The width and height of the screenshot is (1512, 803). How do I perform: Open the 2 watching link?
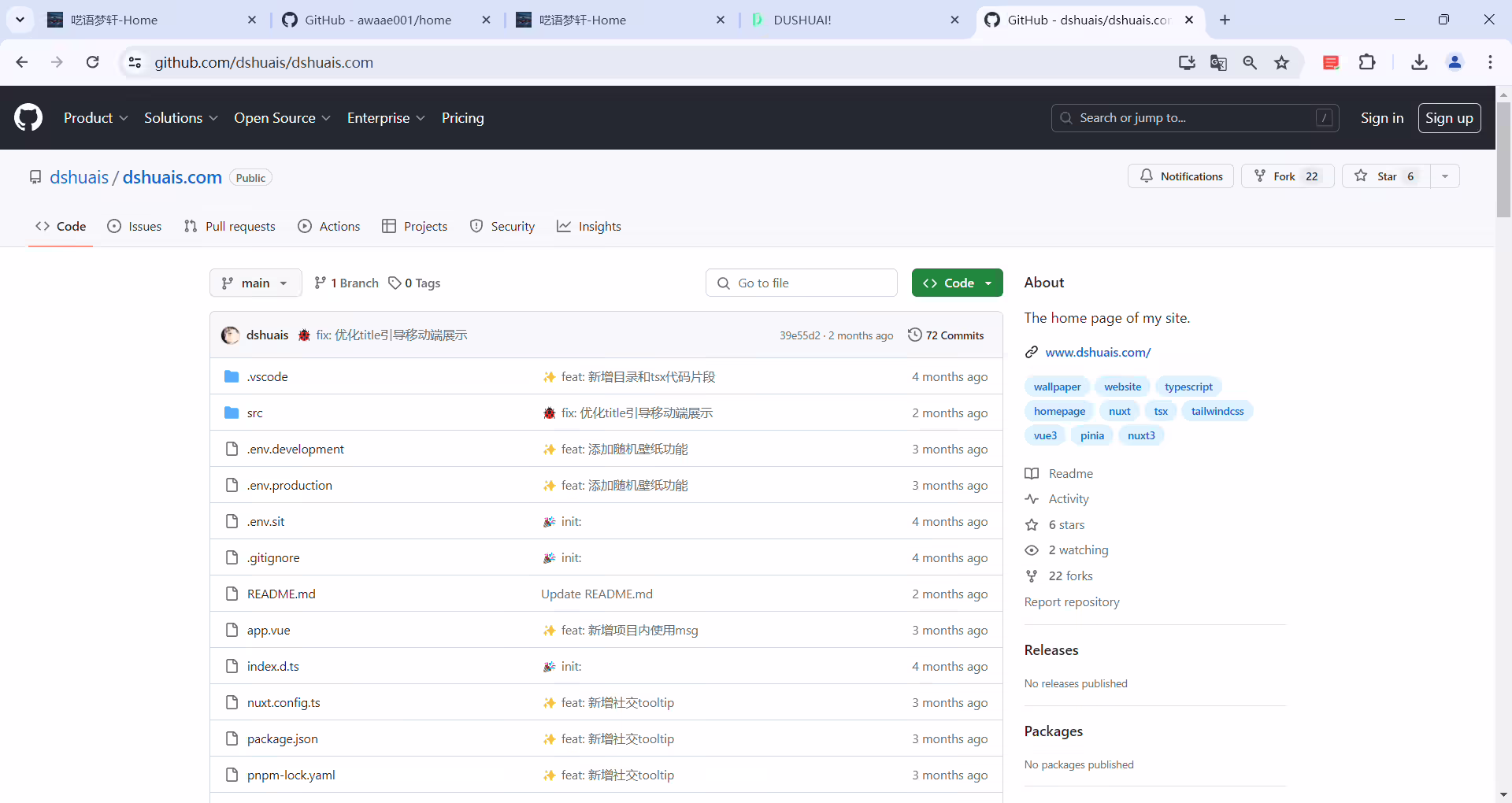pos(1078,550)
